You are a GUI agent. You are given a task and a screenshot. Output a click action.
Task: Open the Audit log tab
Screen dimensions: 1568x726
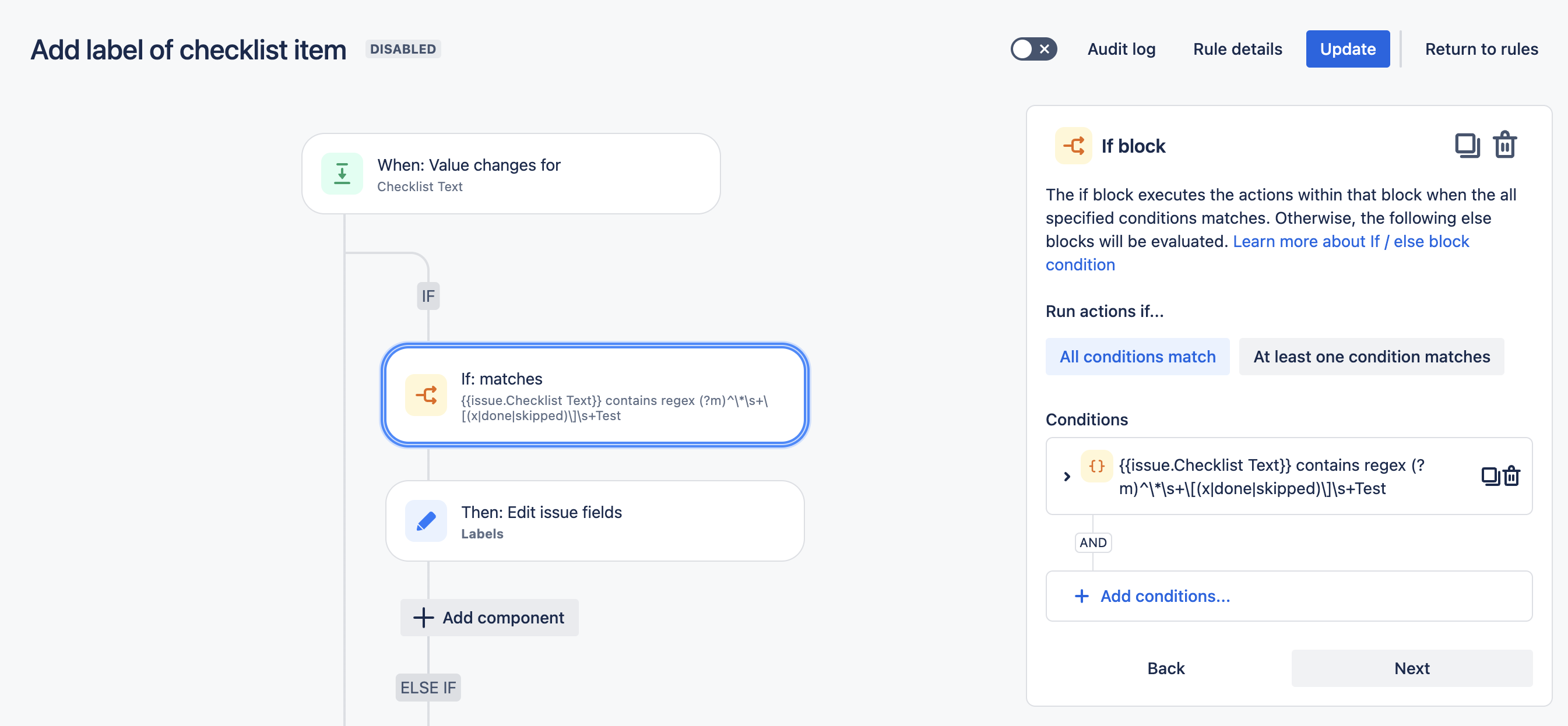(x=1120, y=49)
